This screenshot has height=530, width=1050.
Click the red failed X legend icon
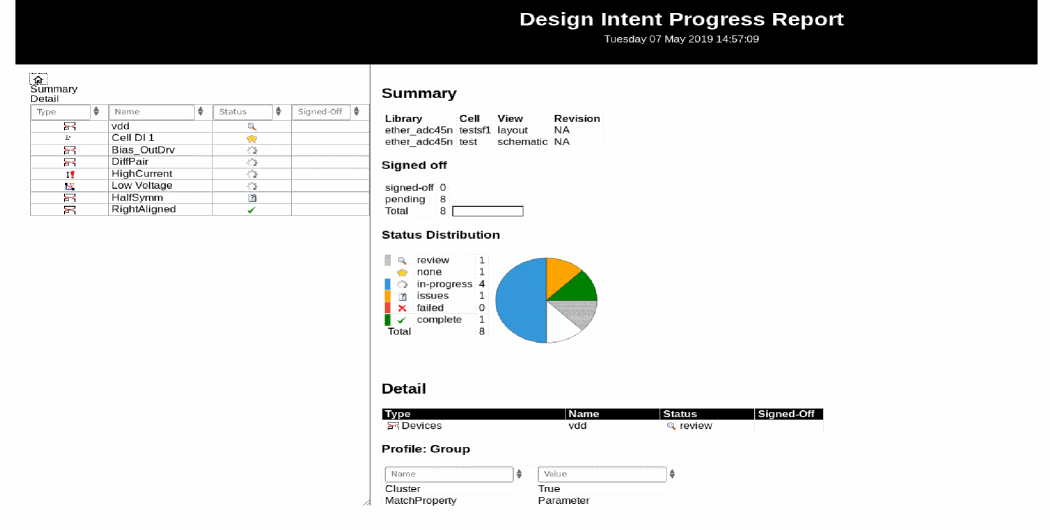tap(402, 308)
